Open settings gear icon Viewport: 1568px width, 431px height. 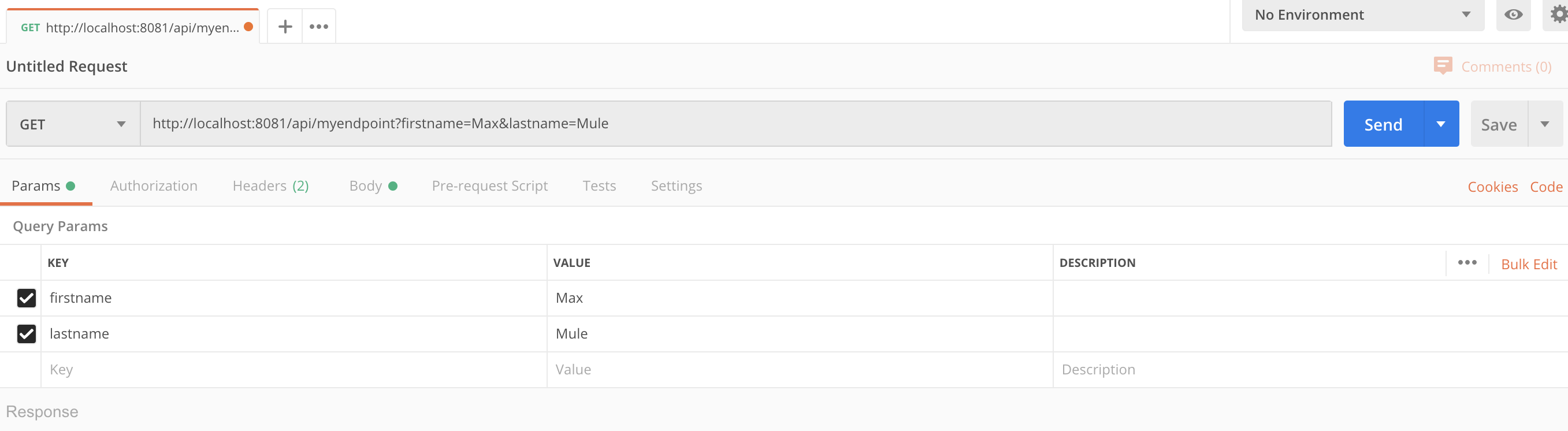pos(1557,14)
